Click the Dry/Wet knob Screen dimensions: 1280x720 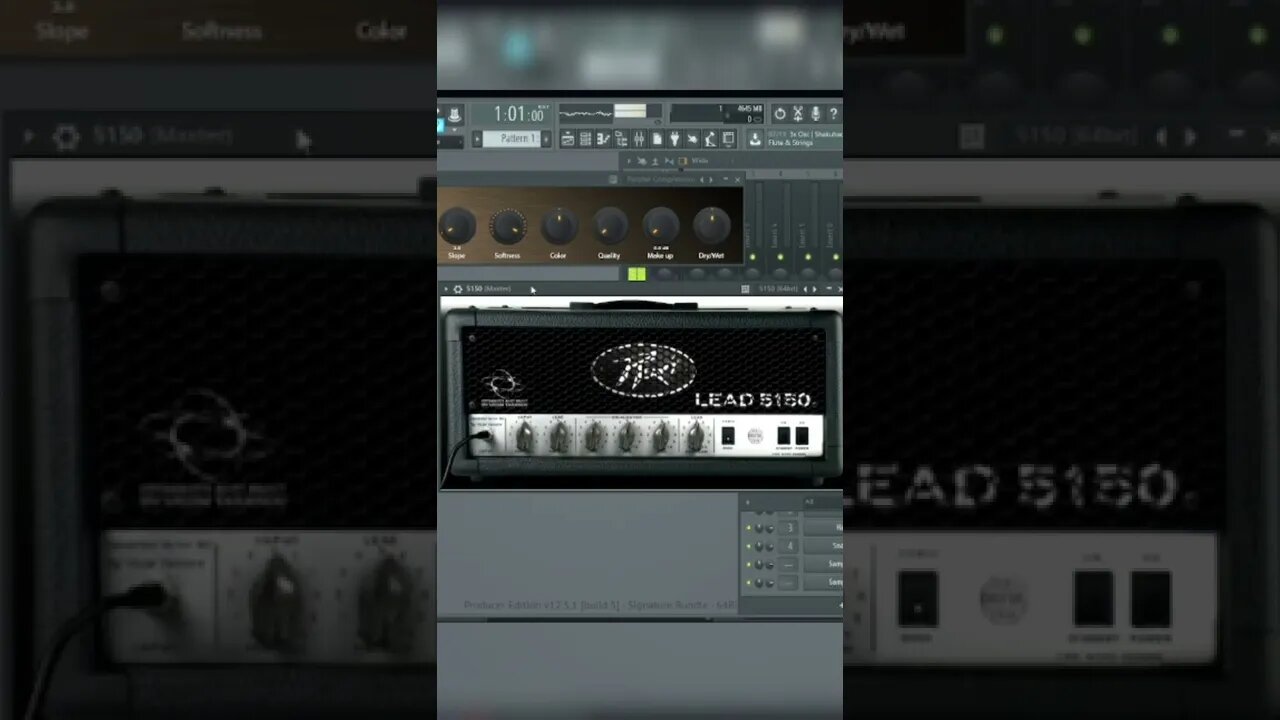(x=711, y=226)
